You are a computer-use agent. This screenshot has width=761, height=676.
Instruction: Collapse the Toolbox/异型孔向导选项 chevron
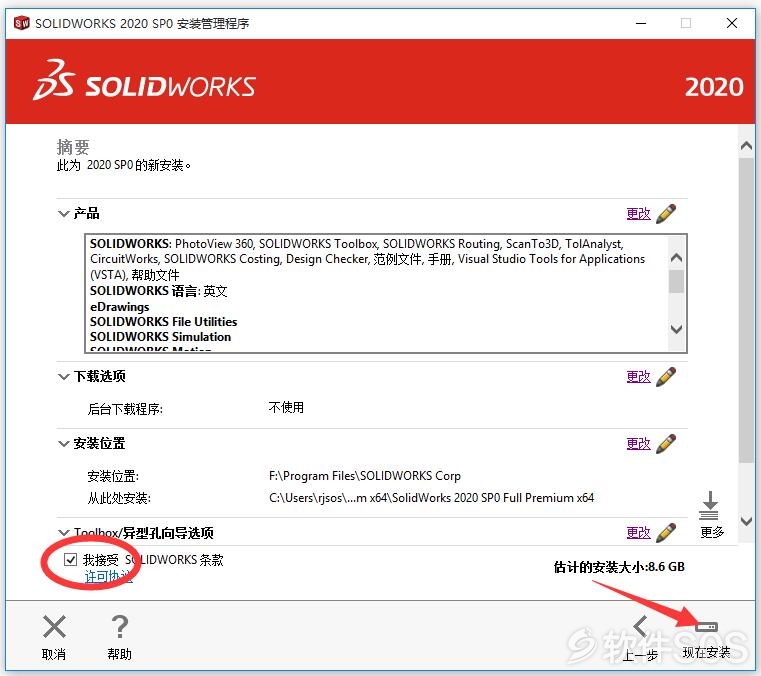tap(64, 532)
